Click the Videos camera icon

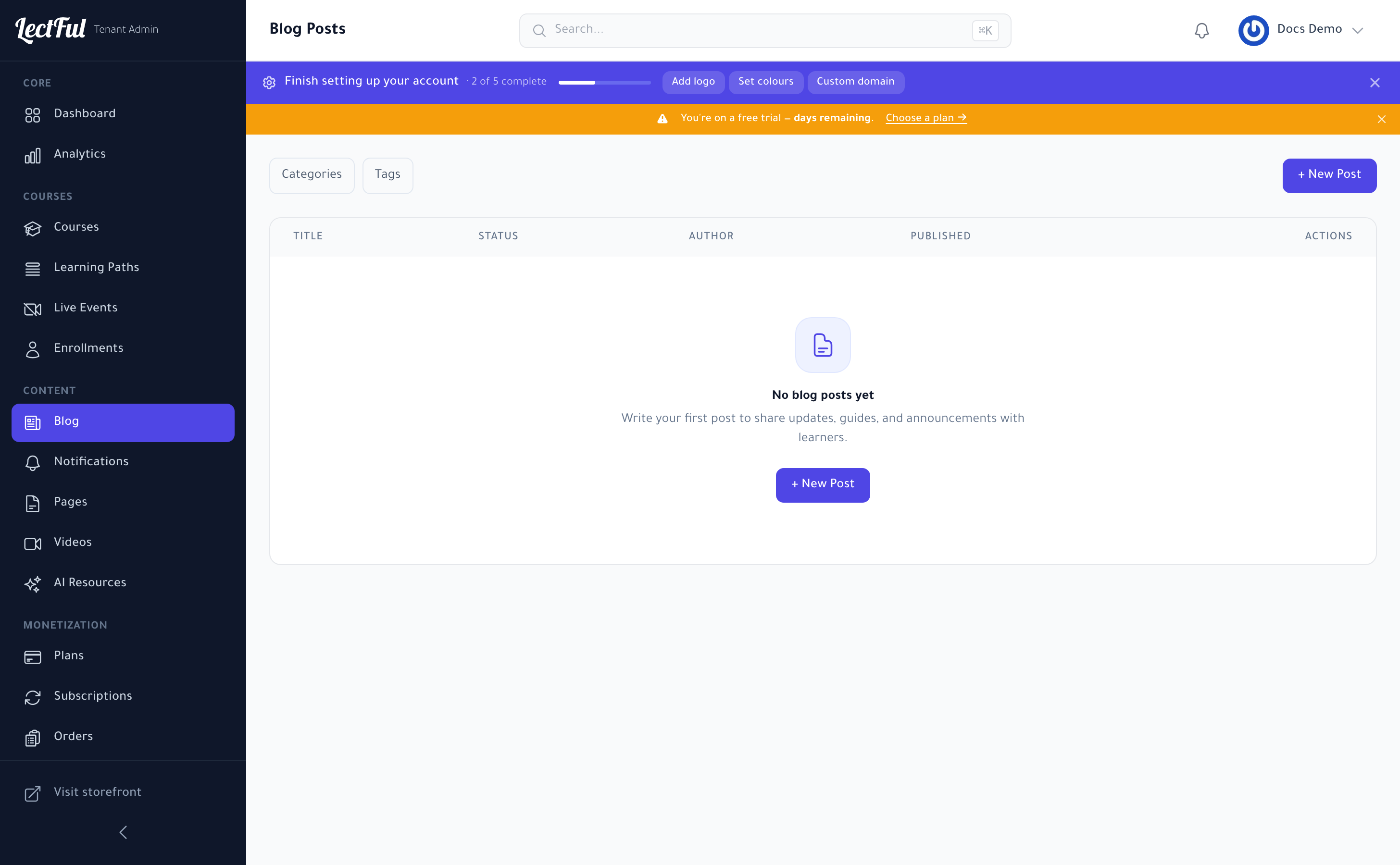coord(33,544)
